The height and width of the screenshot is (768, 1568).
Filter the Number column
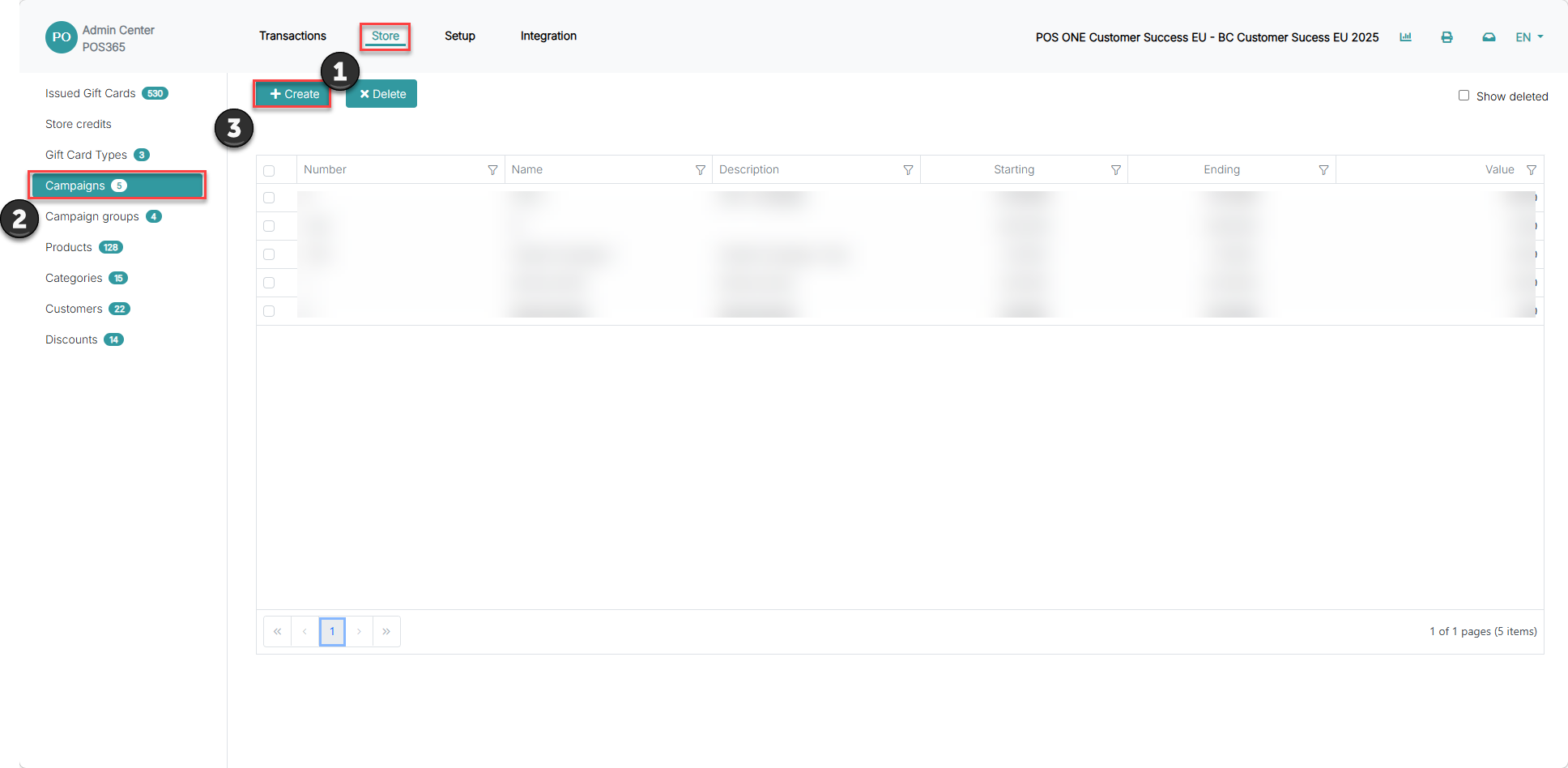click(x=492, y=170)
